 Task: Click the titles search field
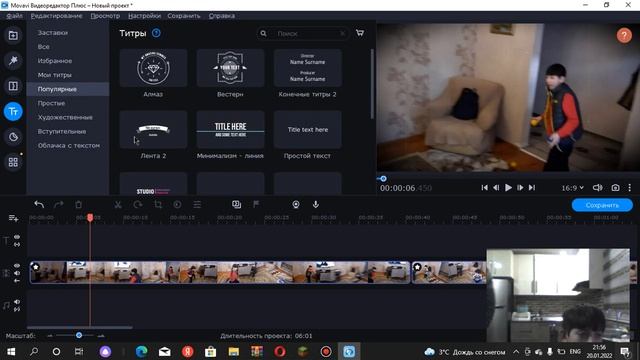[x=303, y=33]
